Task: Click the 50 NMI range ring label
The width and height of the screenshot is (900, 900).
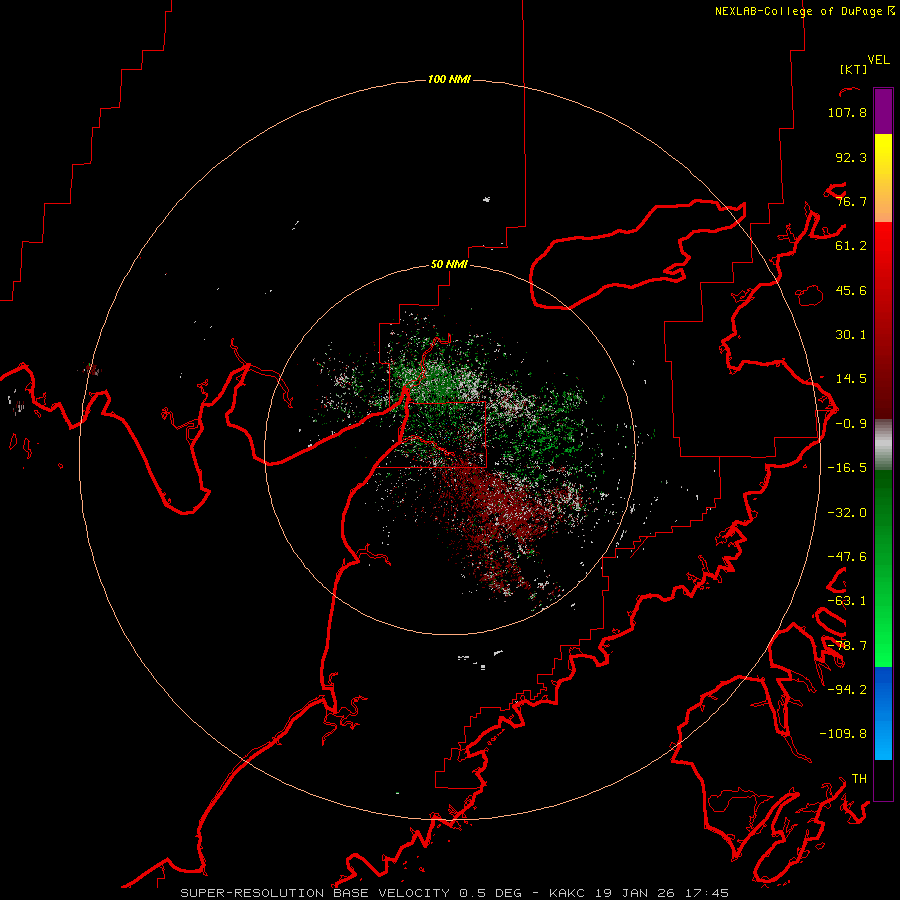Action: [449, 264]
